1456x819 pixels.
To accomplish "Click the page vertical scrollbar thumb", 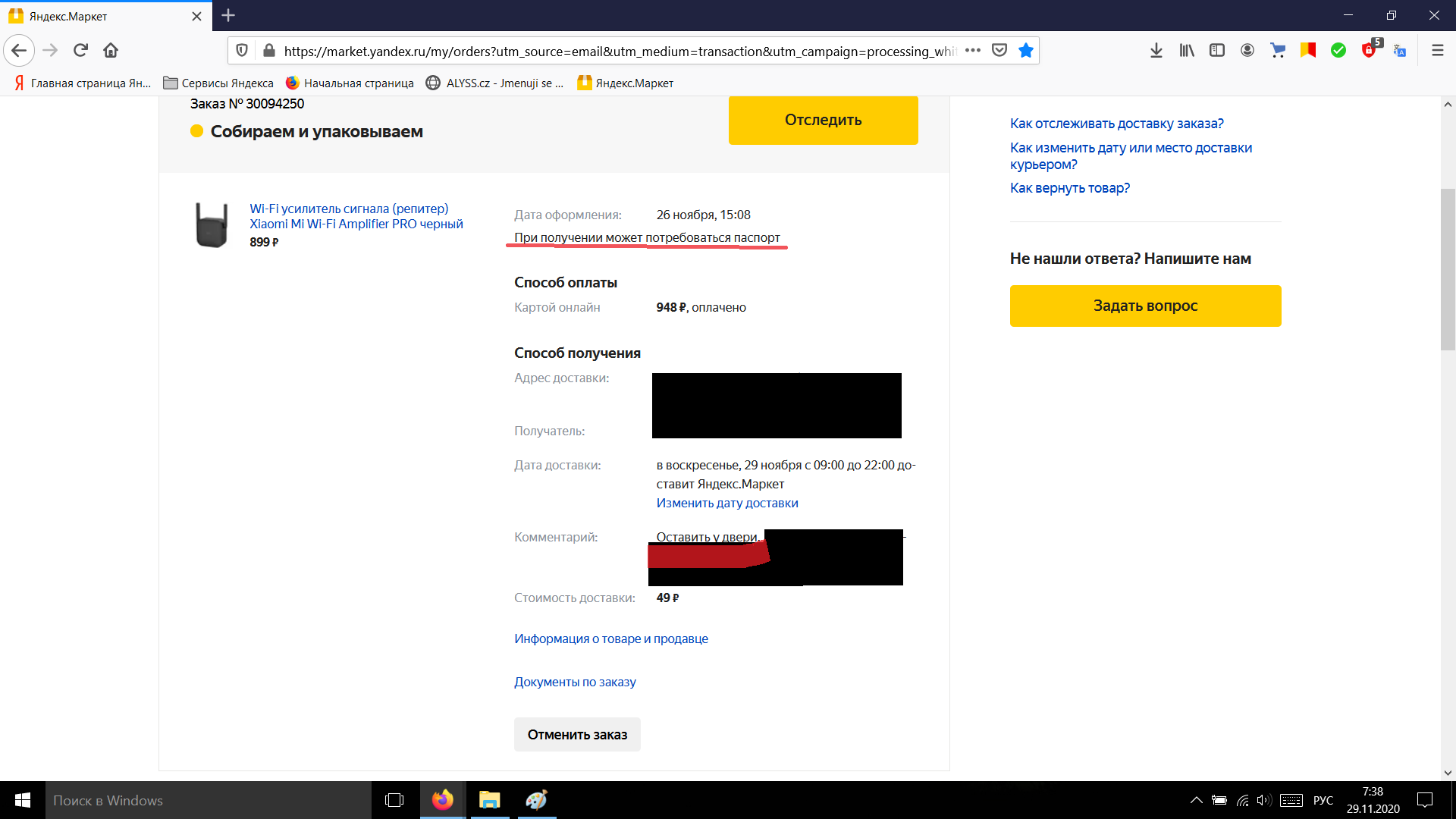I will tap(1448, 269).
